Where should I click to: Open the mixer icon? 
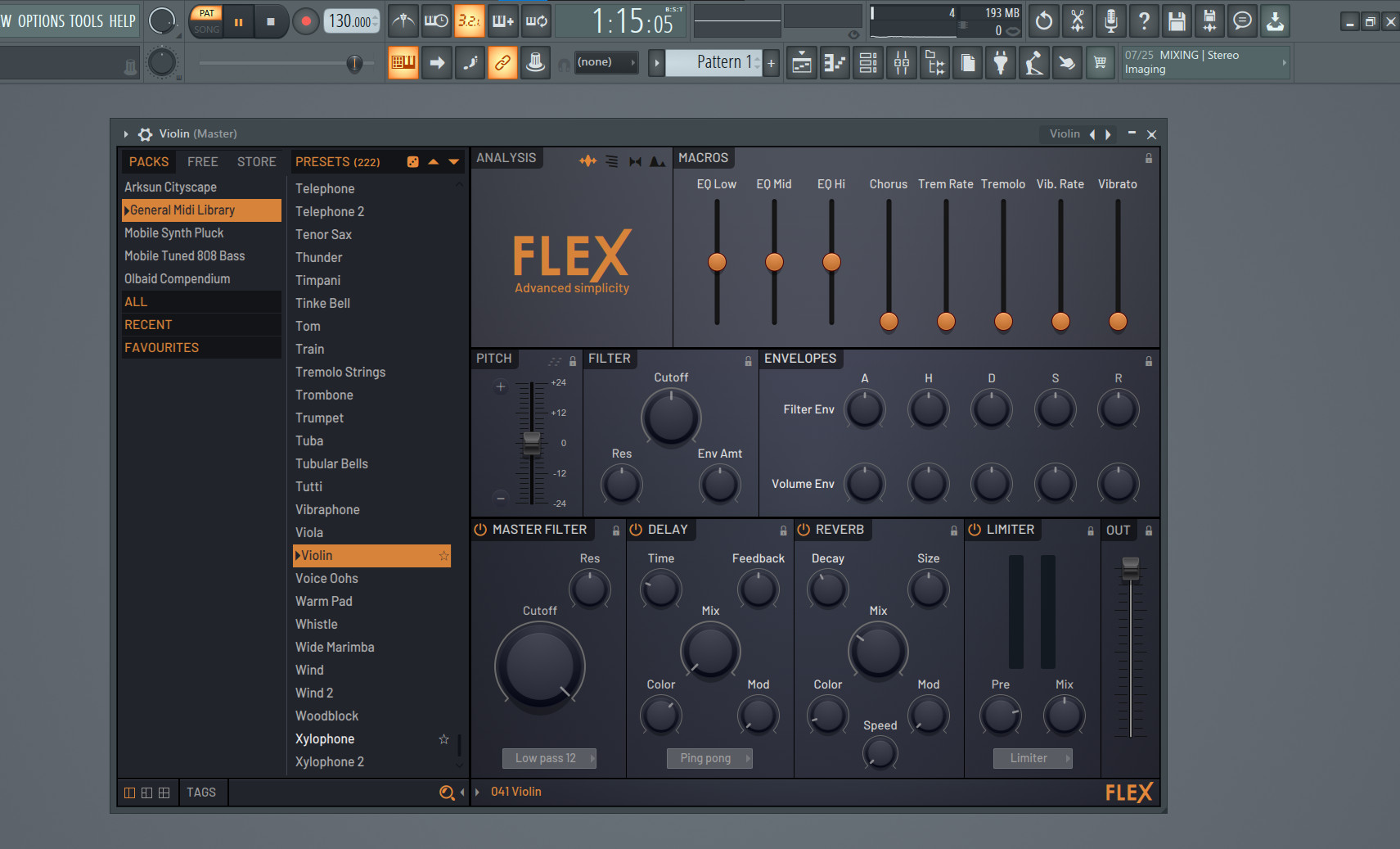point(902,63)
